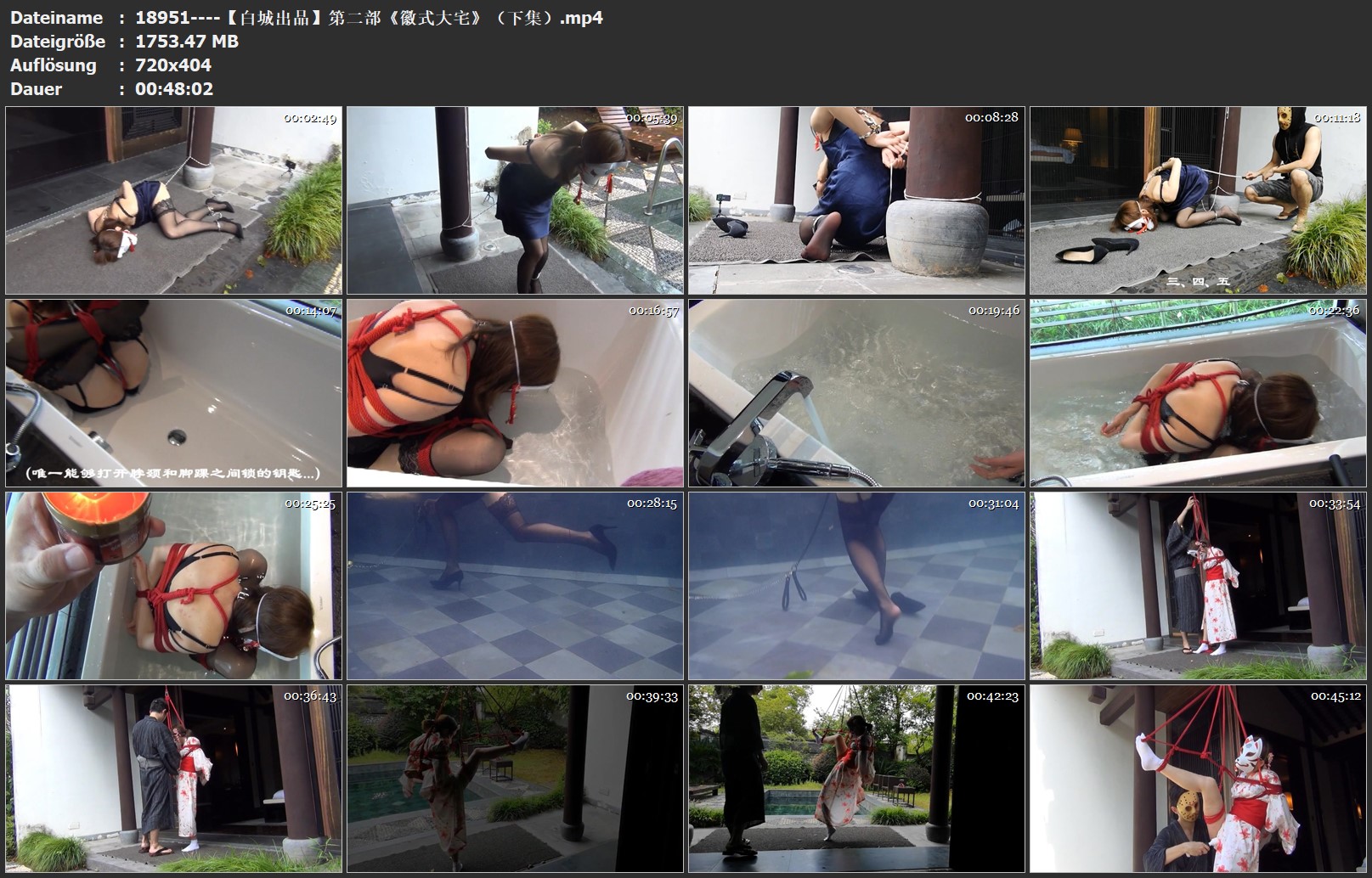The image size is (1372, 878).
Task: Click the thumbnail marked 00:36:43
Action: tap(173, 779)
